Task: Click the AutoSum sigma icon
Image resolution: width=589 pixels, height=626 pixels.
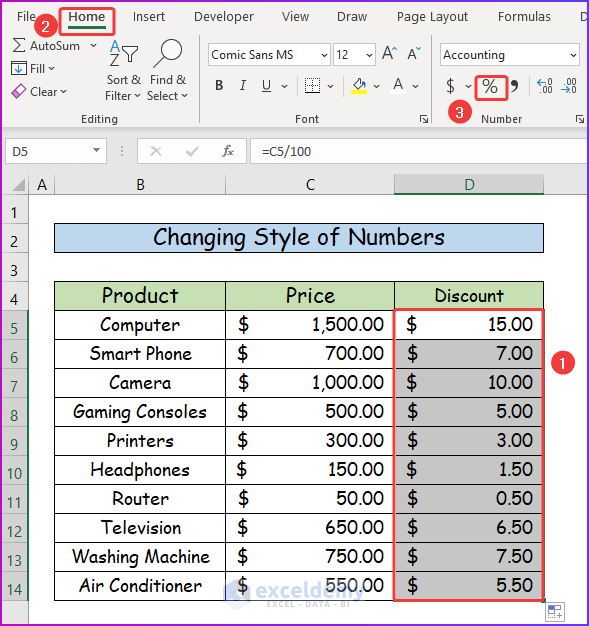Action: click(x=18, y=46)
